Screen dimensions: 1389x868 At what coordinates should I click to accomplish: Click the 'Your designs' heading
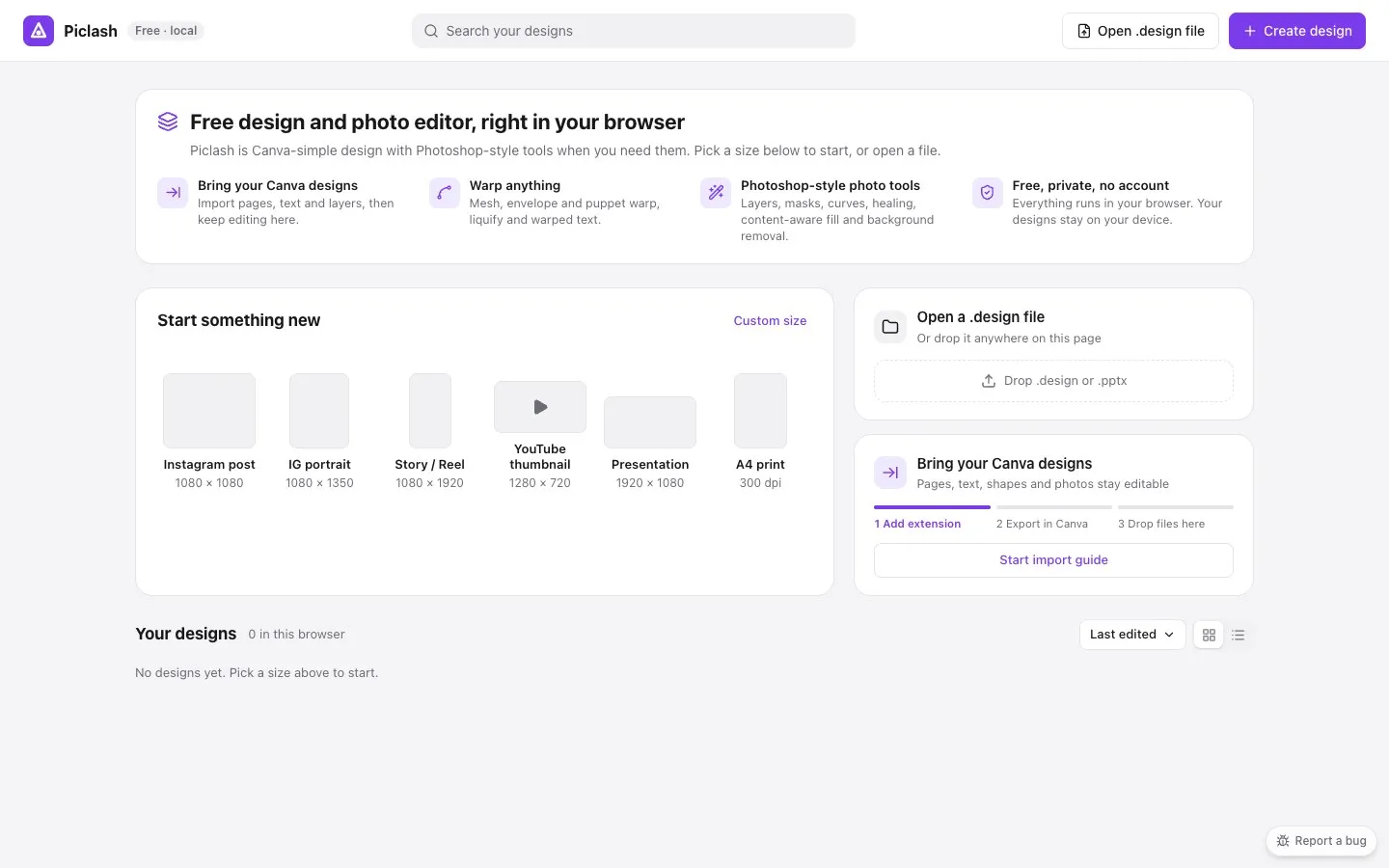[x=186, y=634]
